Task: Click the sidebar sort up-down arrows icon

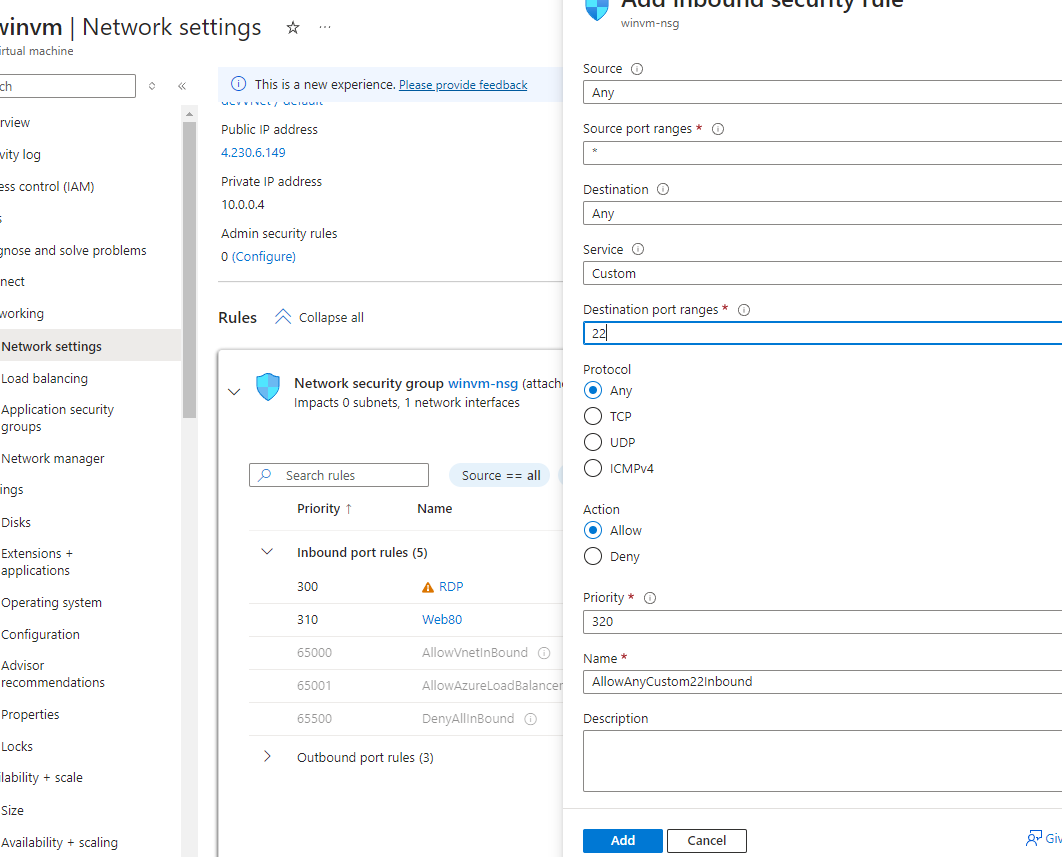Action: [x=152, y=86]
